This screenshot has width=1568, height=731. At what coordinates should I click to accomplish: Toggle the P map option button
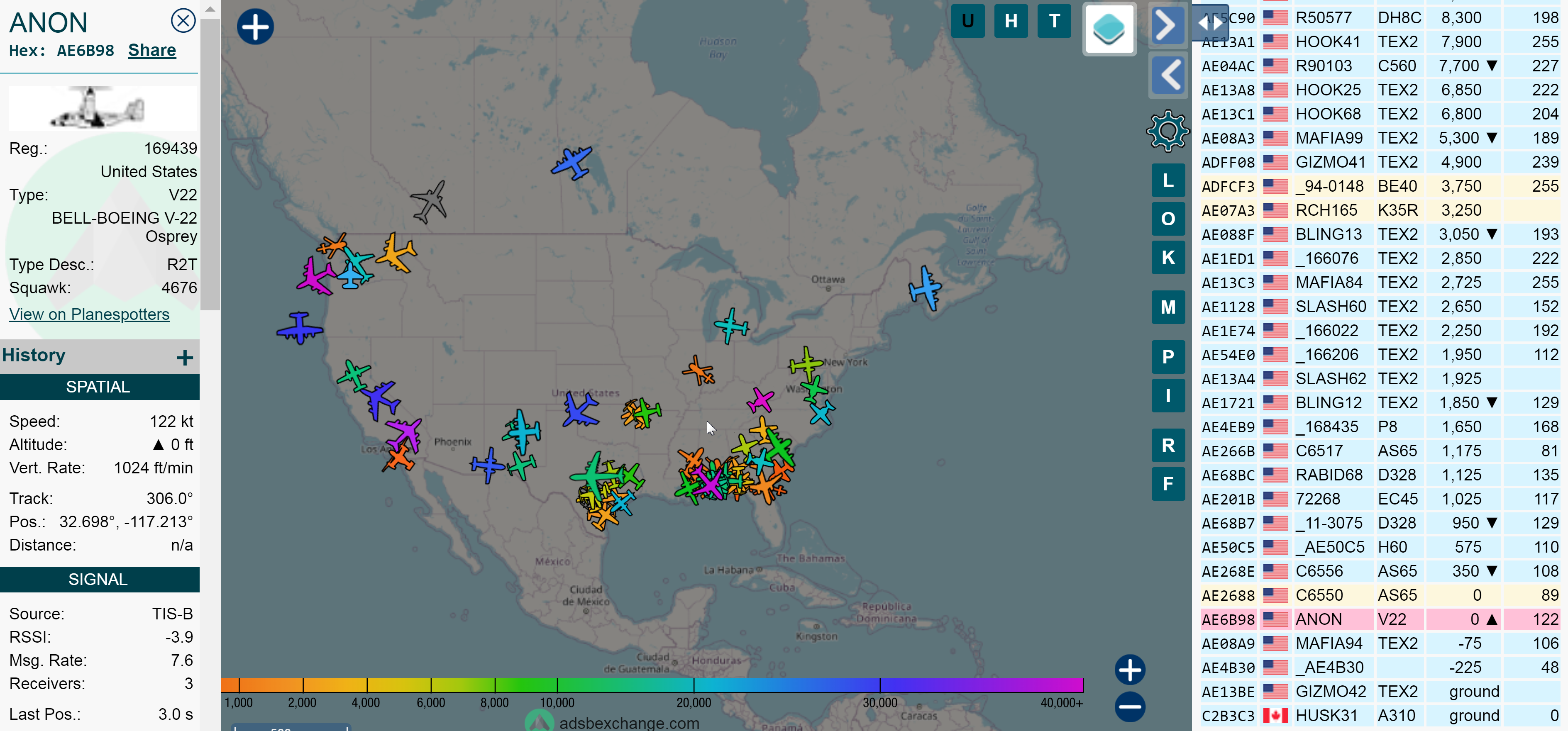coord(1167,357)
